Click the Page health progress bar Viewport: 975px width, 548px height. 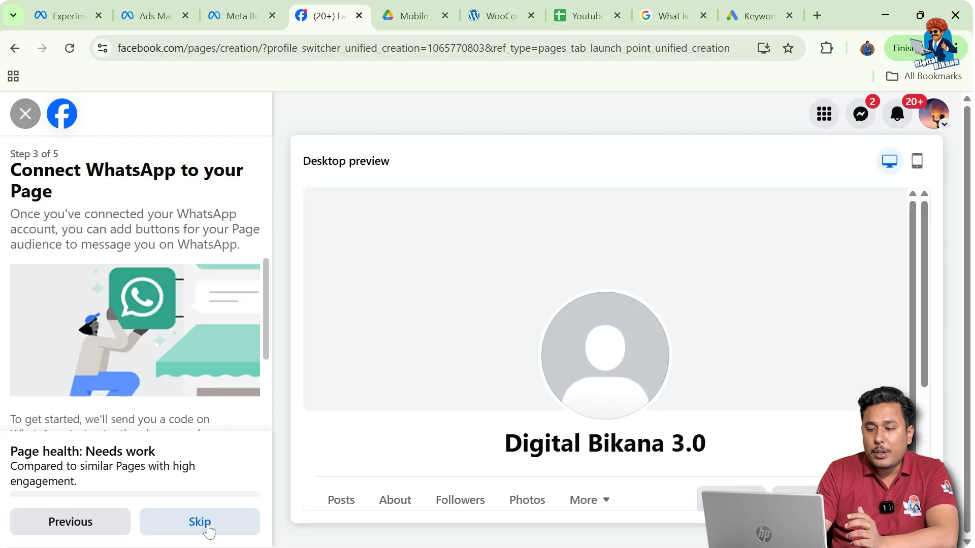click(x=135, y=494)
